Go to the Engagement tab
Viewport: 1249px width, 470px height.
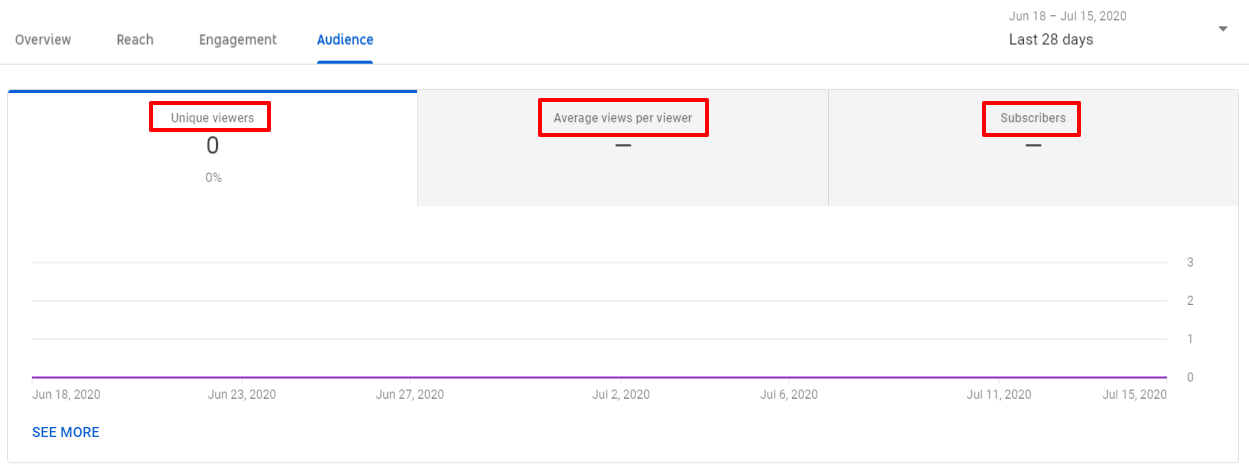238,40
